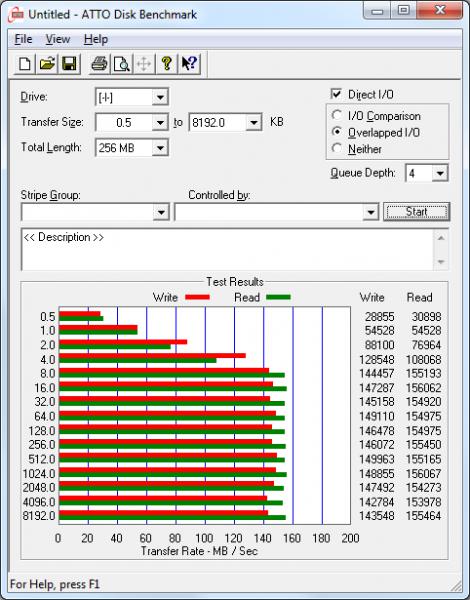
Task: Click the read value 156067
Action: 424,474
